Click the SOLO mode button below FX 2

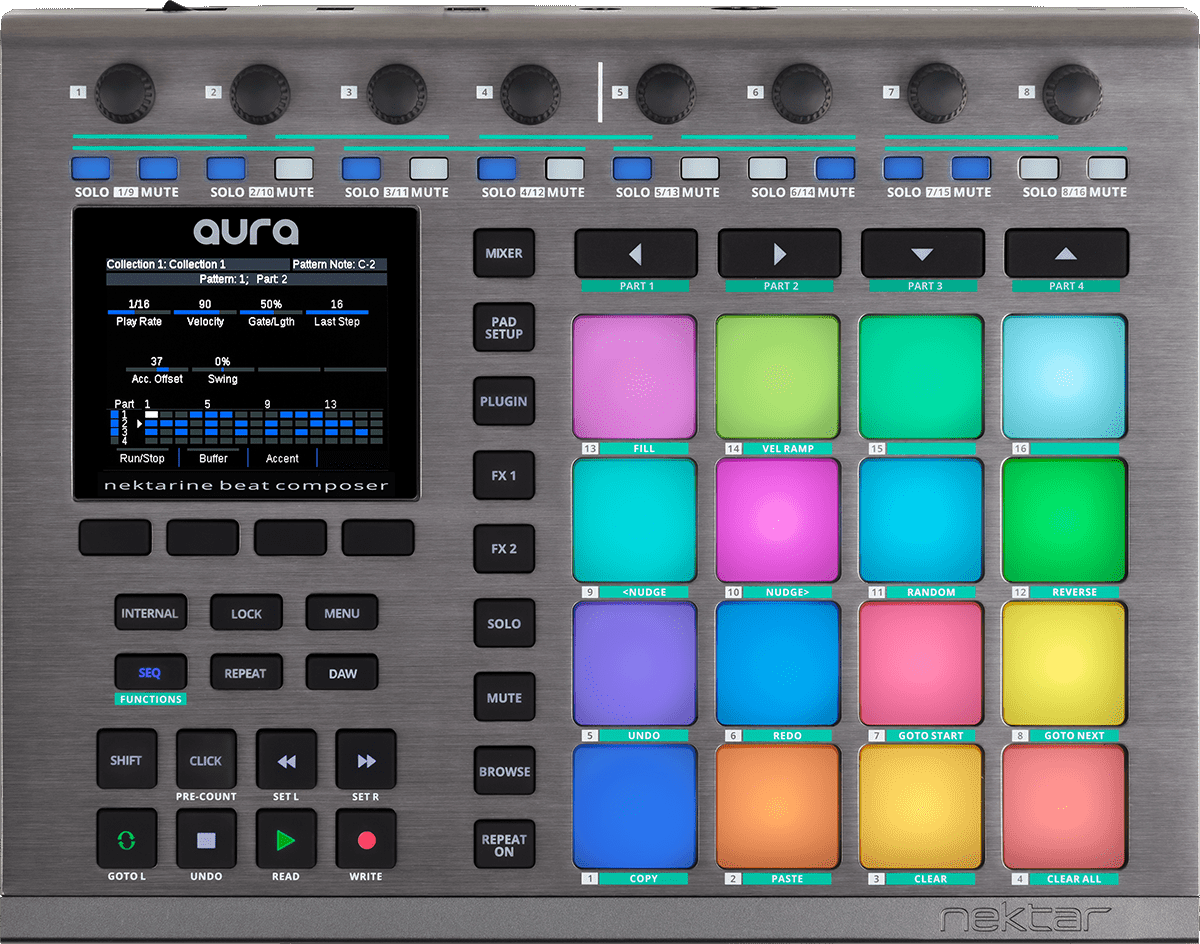point(504,624)
